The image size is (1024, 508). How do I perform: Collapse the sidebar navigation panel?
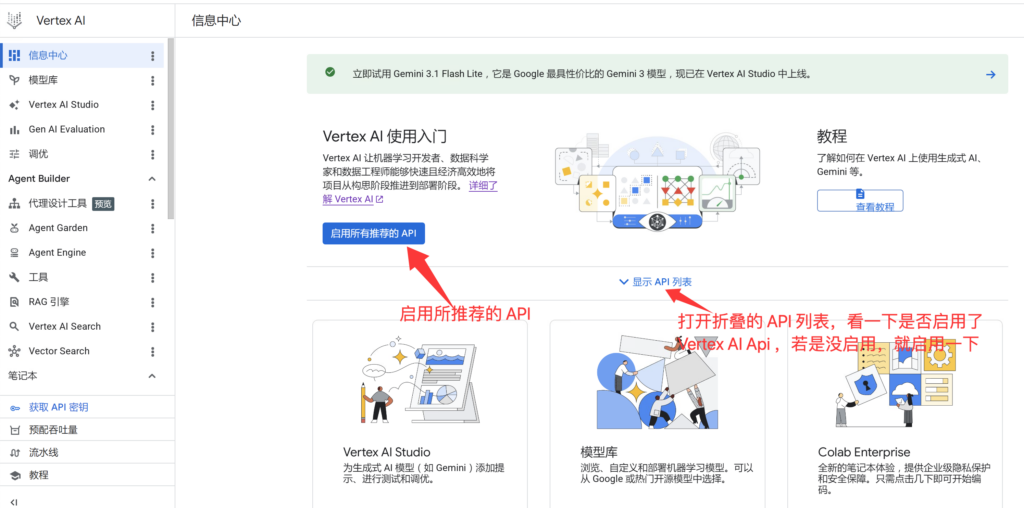click(14, 501)
